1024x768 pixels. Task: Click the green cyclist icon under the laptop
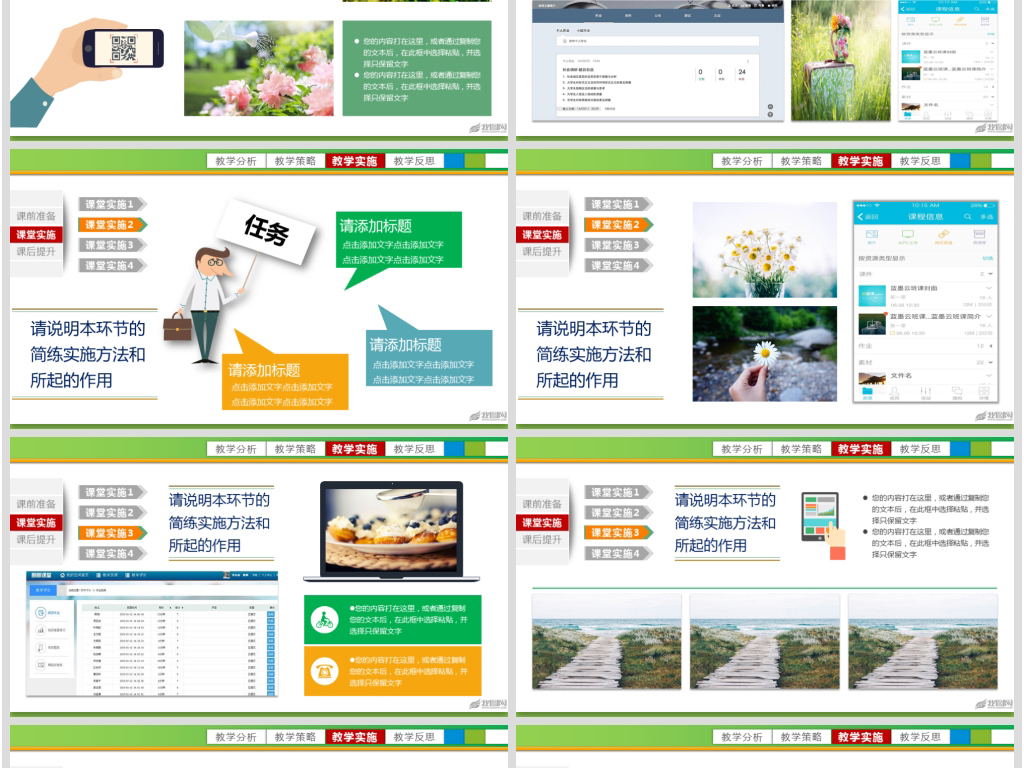324,619
